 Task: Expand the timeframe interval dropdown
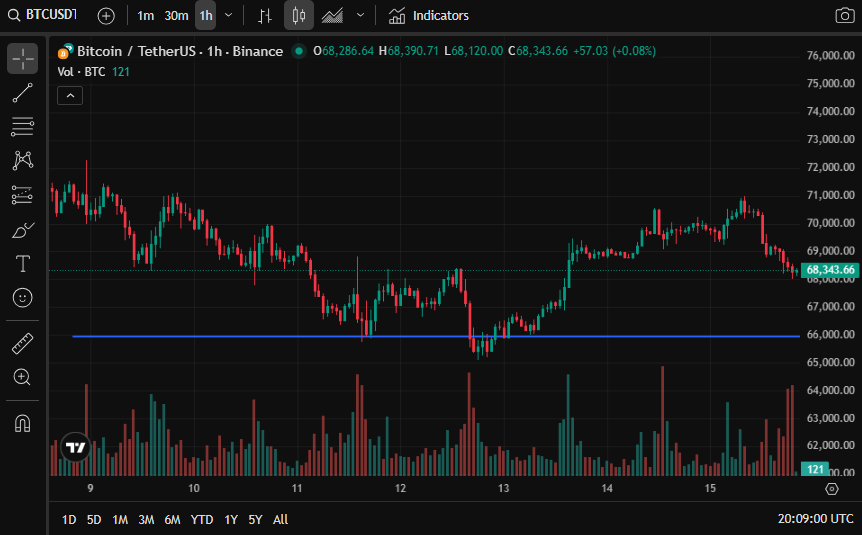click(x=229, y=15)
